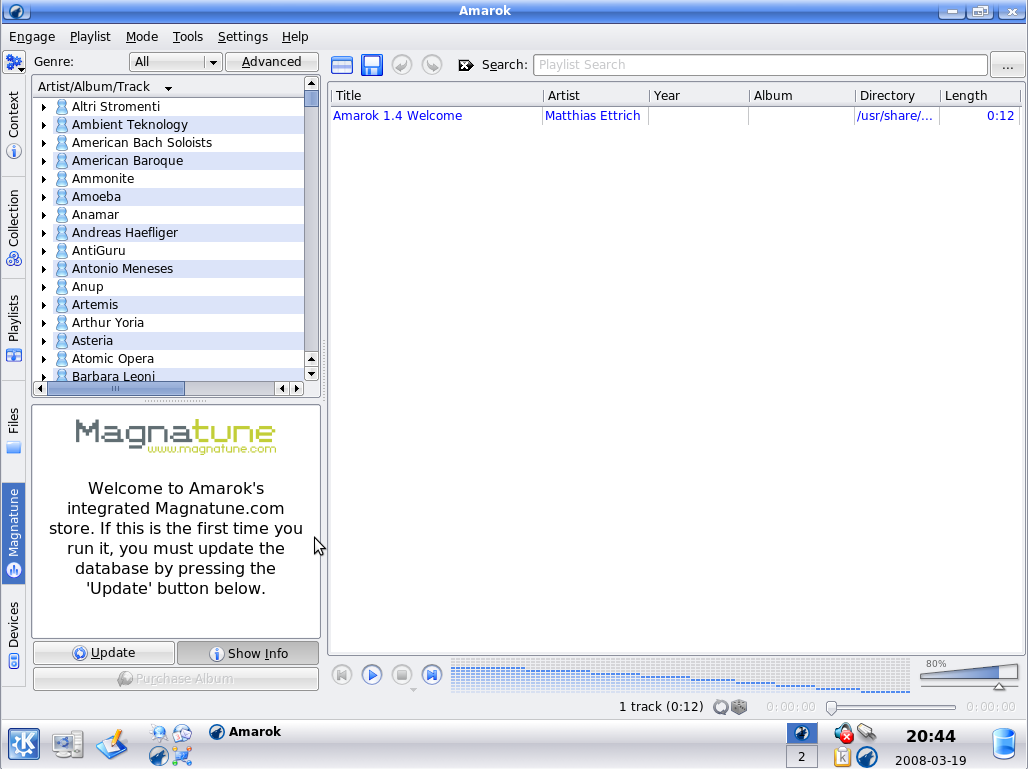Toggle repeat mode in the status bar

click(x=721, y=707)
